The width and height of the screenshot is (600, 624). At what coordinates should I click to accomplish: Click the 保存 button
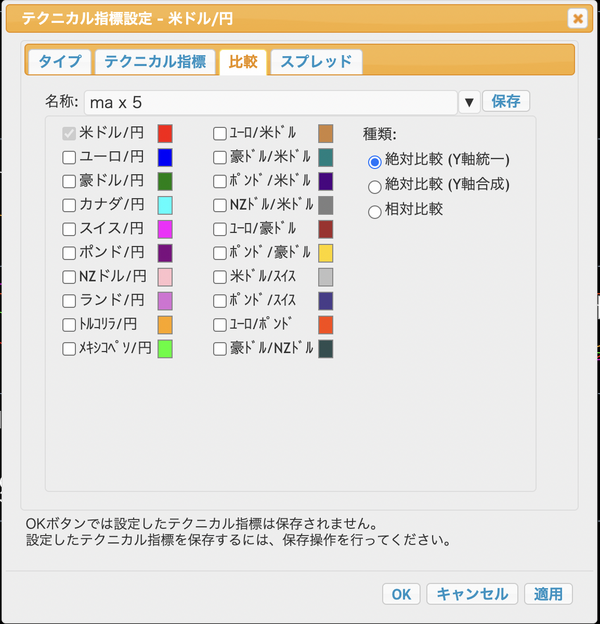(506, 101)
